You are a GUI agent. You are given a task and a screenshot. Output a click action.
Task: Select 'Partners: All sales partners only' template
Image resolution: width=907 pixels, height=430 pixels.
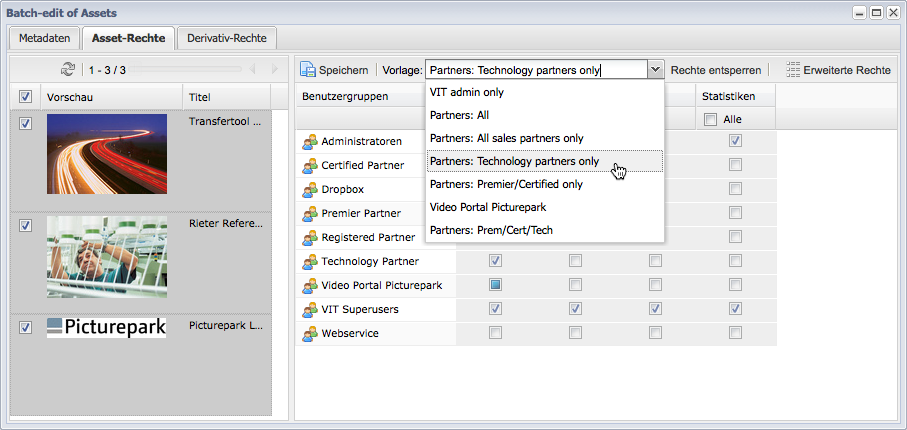[544, 138]
